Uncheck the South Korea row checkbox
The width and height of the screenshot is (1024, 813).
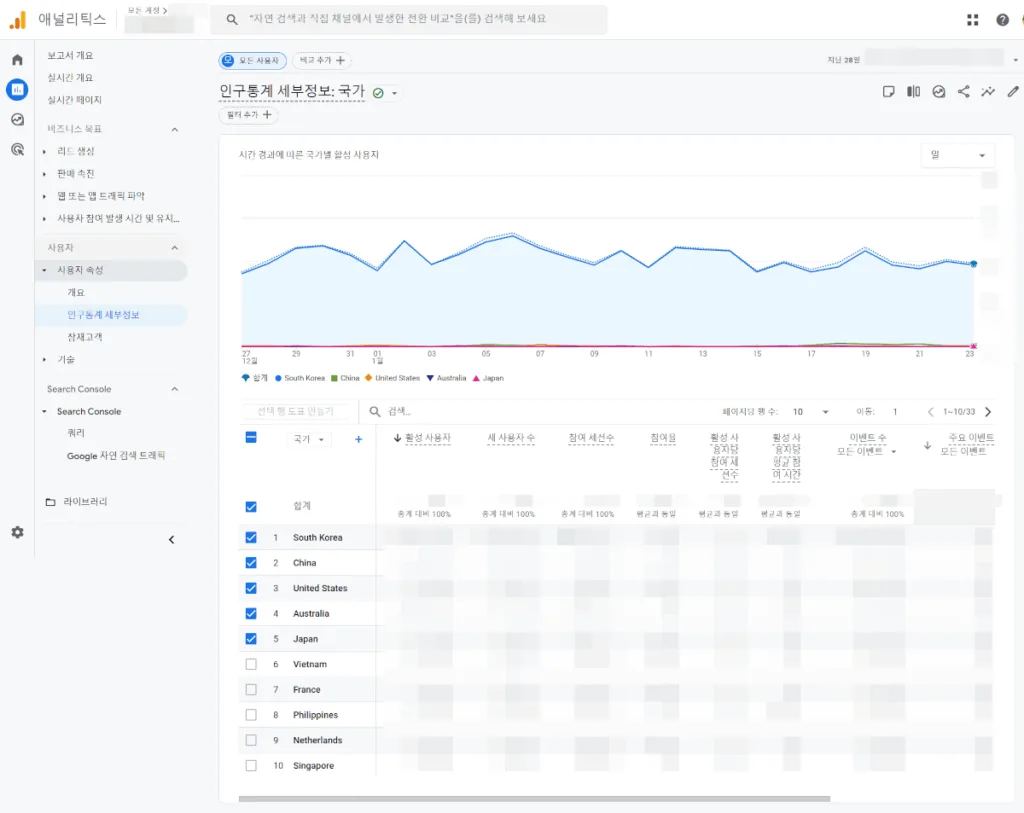tap(251, 538)
